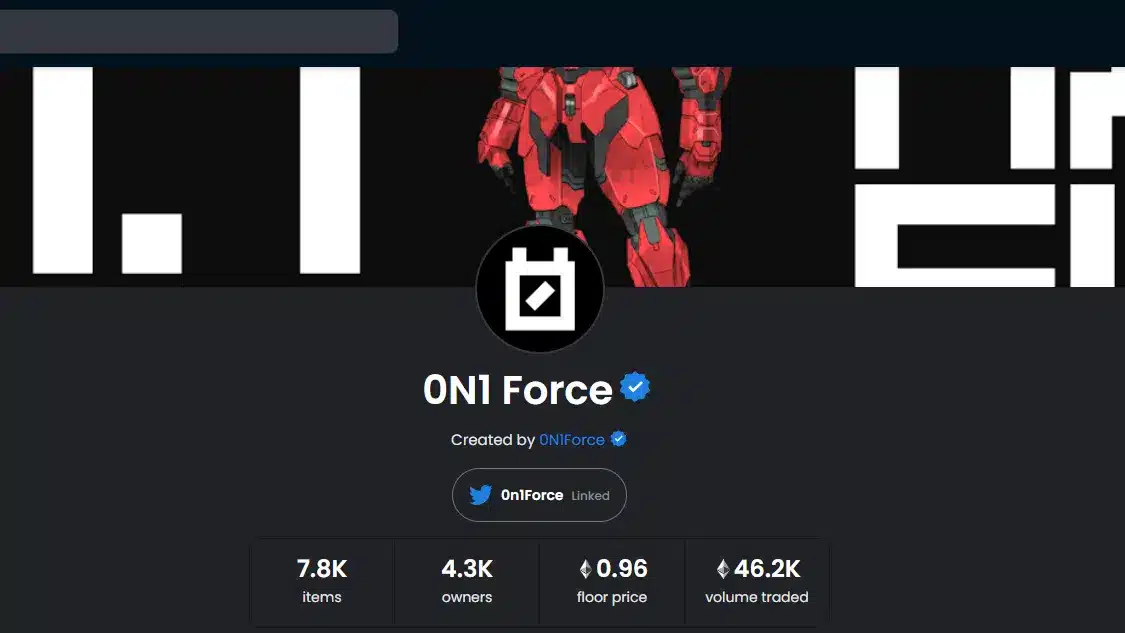Click the Created by text
The width and height of the screenshot is (1125, 633).
493,440
